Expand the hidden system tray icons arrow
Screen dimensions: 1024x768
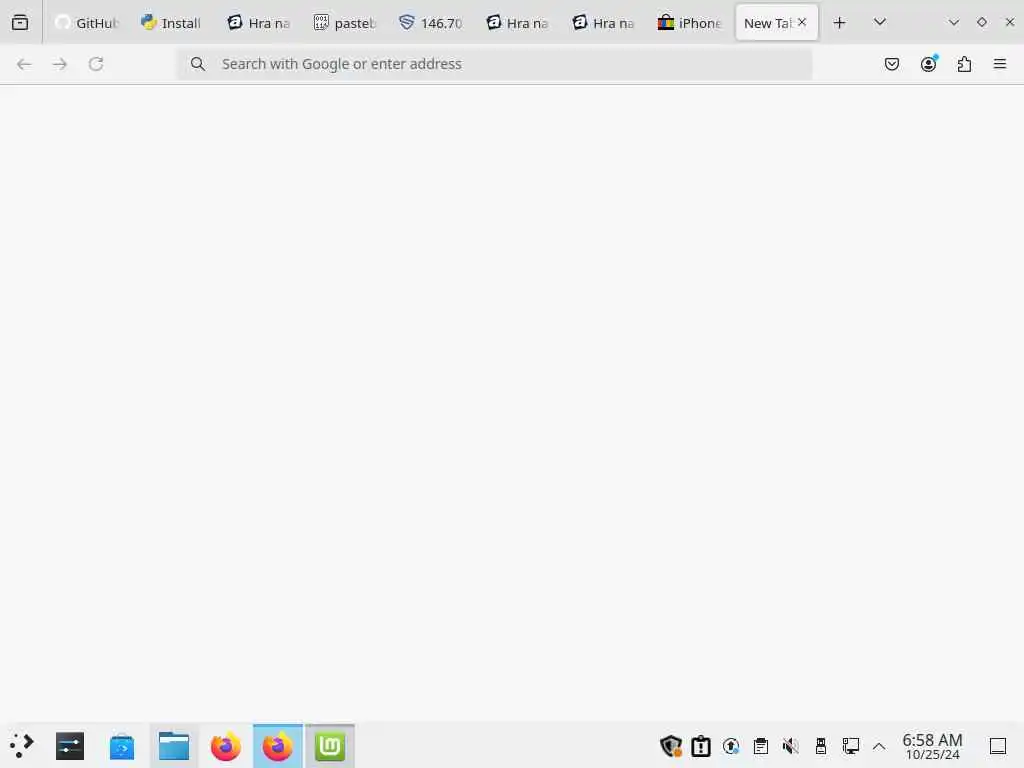tap(879, 746)
